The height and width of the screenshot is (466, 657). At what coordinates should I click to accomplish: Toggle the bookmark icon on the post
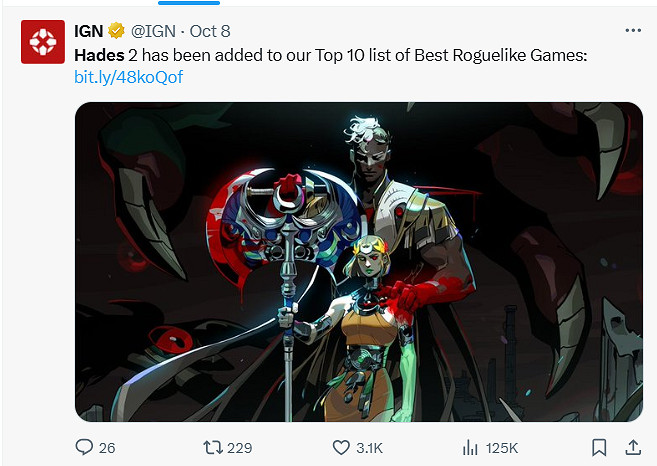pos(599,448)
